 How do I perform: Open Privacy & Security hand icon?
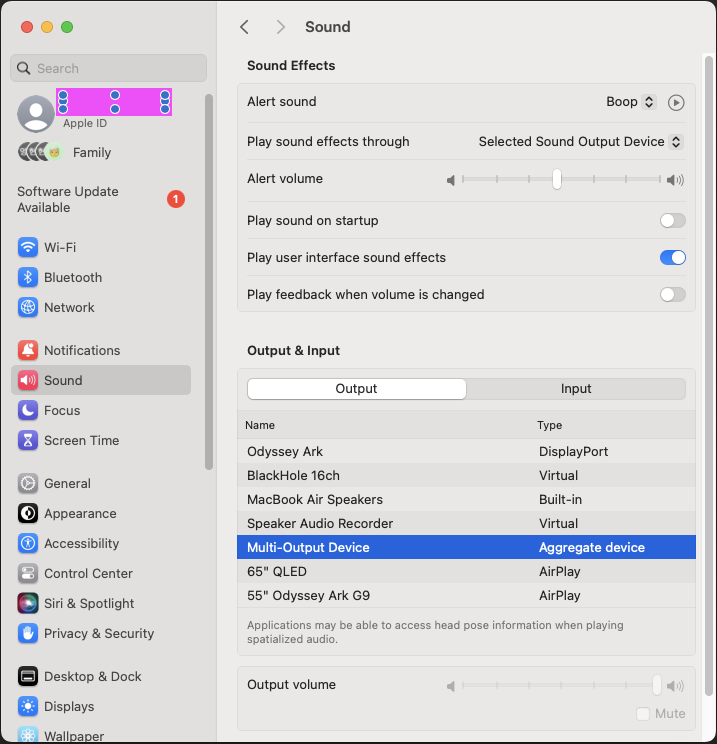pyautogui.click(x=28, y=633)
